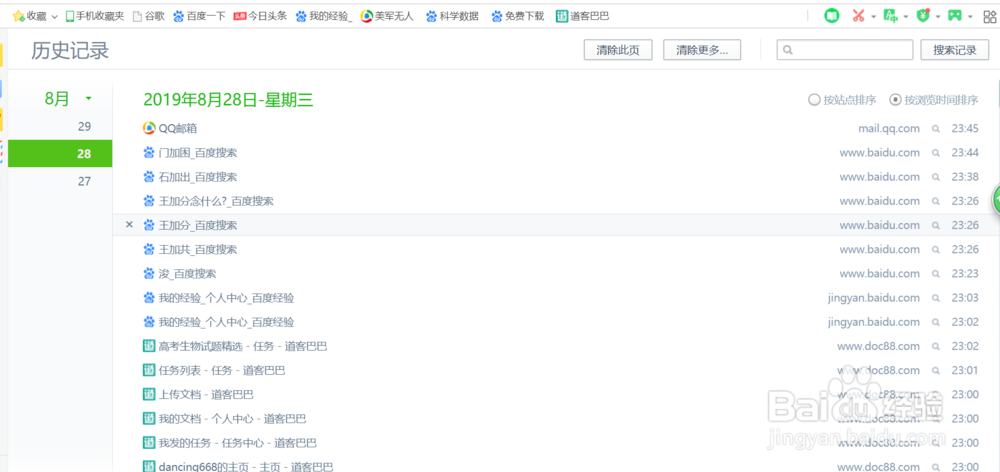The height and width of the screenshot is (472, 1000).
Task: Open the 王加共_百度搜索 history entry
Action: (x=198, y=249)
